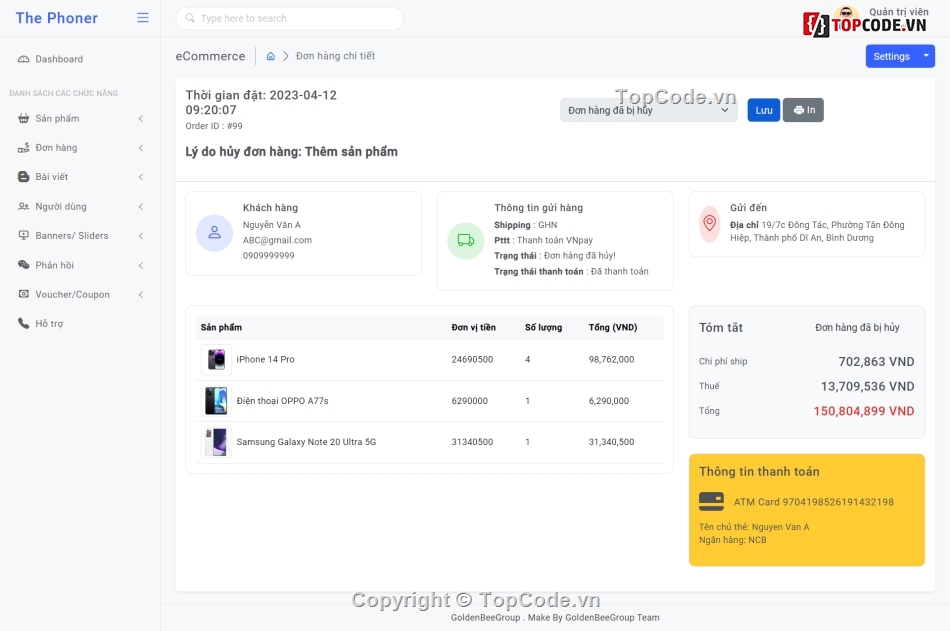Click the Dashboard icon in sidebar
Image resolution: width=950 pixels, height=631 pixels.
click(24, 59)
